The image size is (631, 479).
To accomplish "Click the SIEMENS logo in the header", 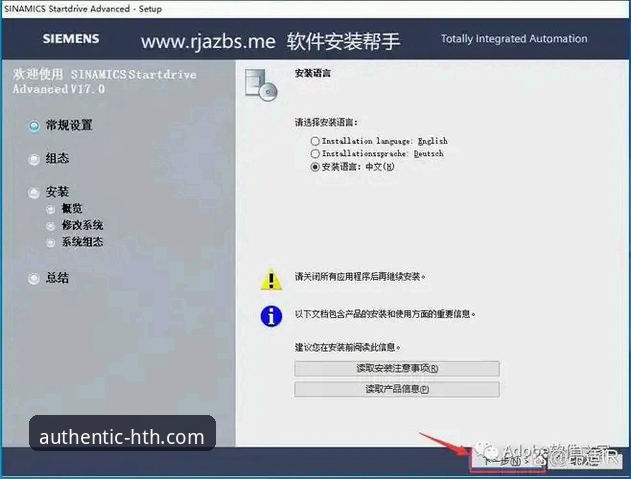I will (71, 39).
